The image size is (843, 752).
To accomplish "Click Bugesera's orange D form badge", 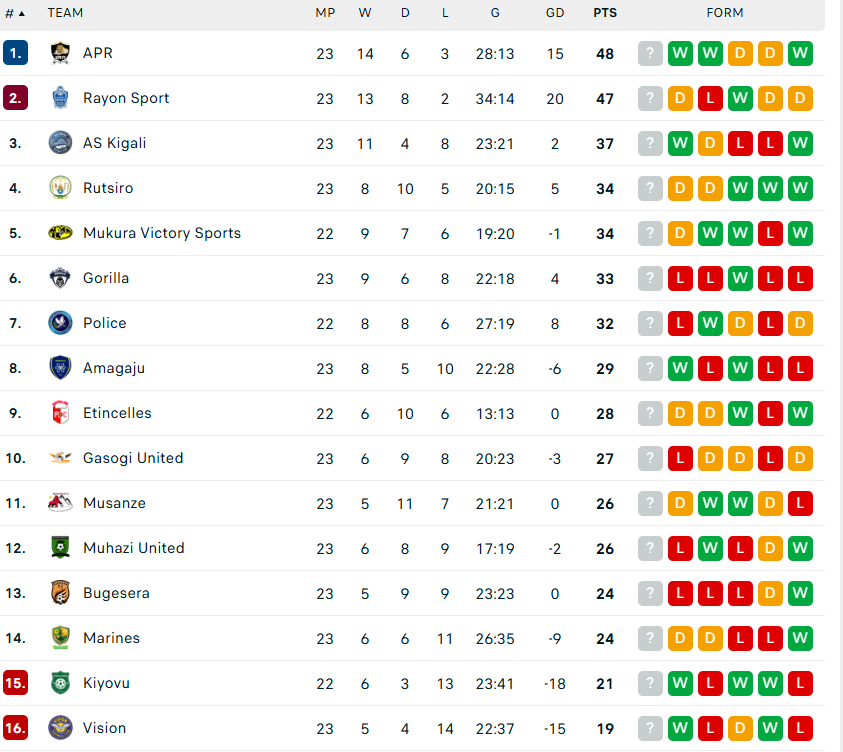I will pyautogui.click(x=770, y=593).
